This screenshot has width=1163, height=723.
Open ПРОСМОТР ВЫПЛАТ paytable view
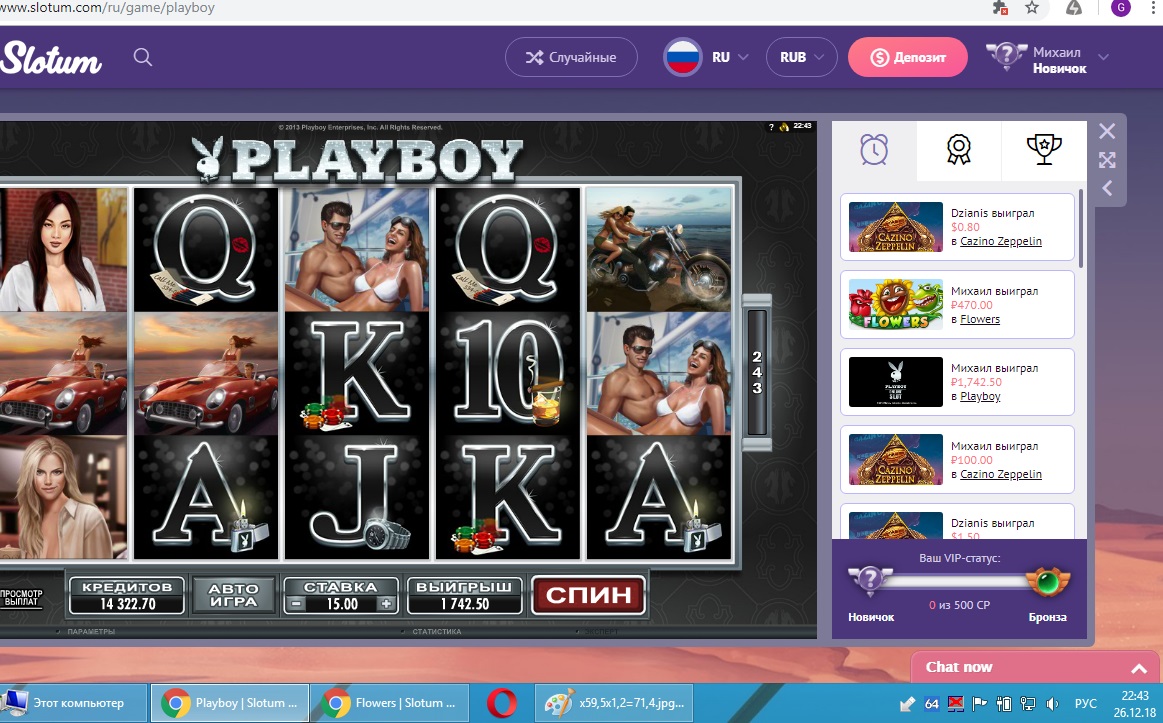tap(22, 598)
